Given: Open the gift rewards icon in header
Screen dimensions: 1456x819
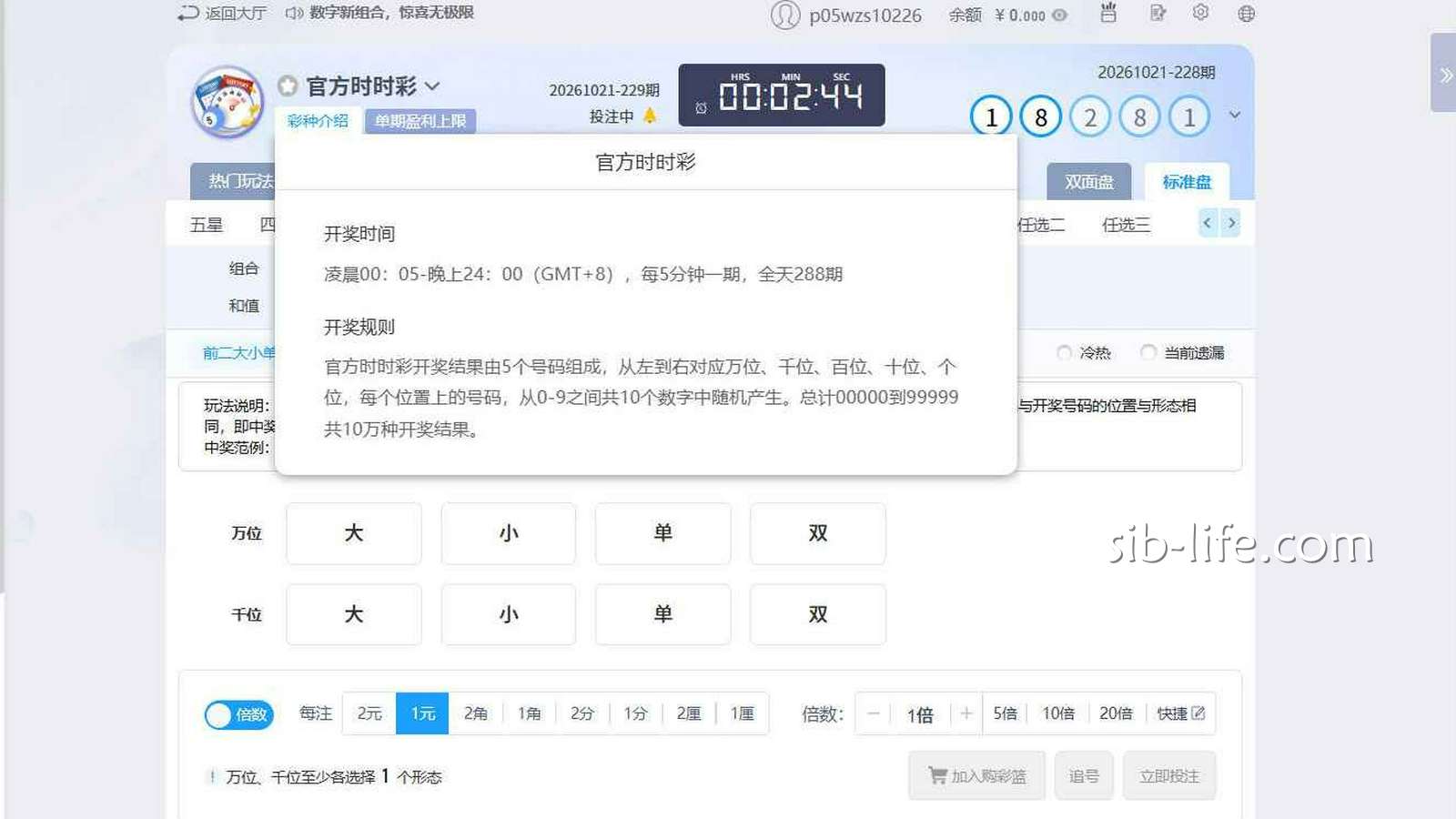Looking at the screenshot, I should [1107, 13].
